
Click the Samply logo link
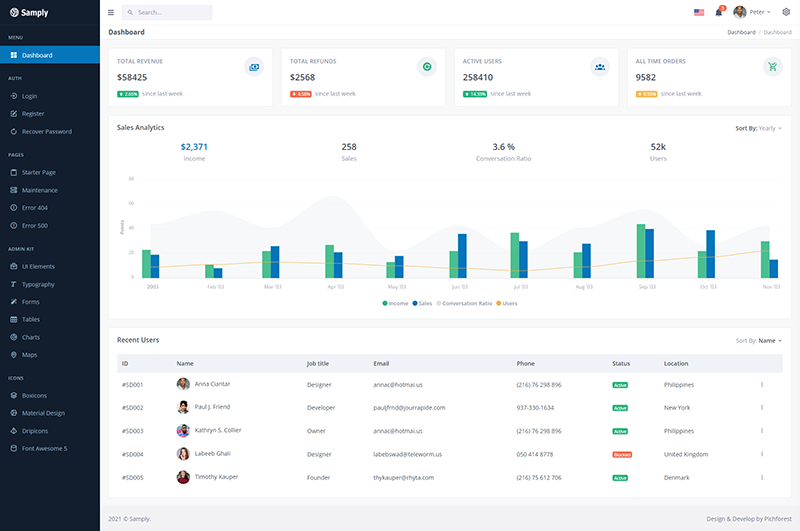[29, 12]
